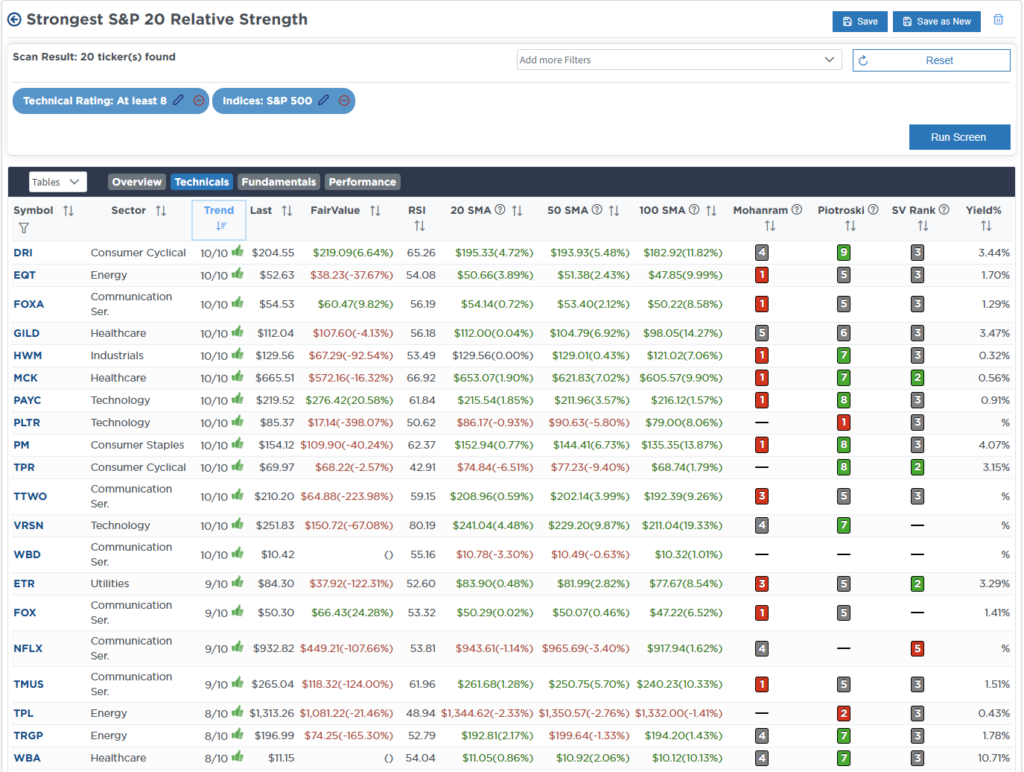The width and height of the screenshot is (1024, 772).
Task: Sort by SV Rank arrows
Action: (923, 226)
